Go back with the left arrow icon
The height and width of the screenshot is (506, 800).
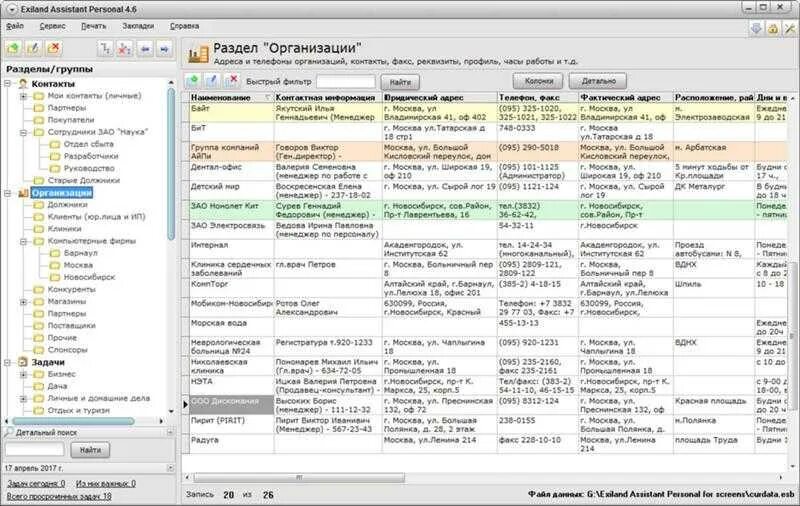point(145,49)
